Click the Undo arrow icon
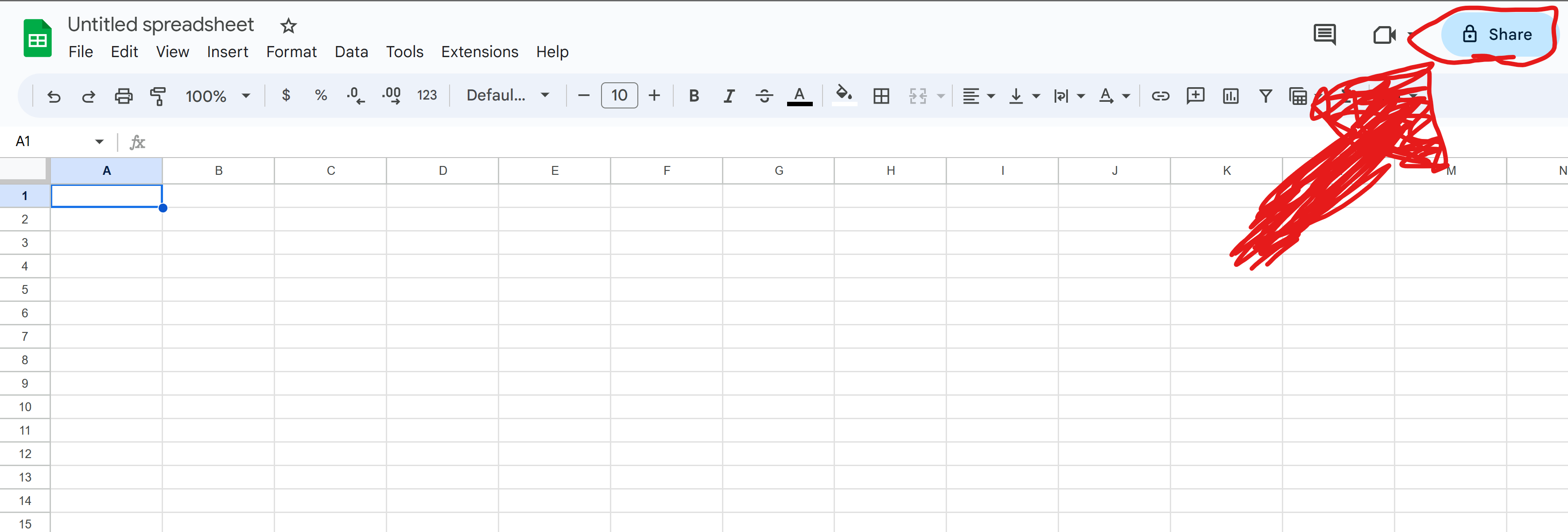Image resolution: width=1568 pixels, height=532 pixels. coord(54,96)
